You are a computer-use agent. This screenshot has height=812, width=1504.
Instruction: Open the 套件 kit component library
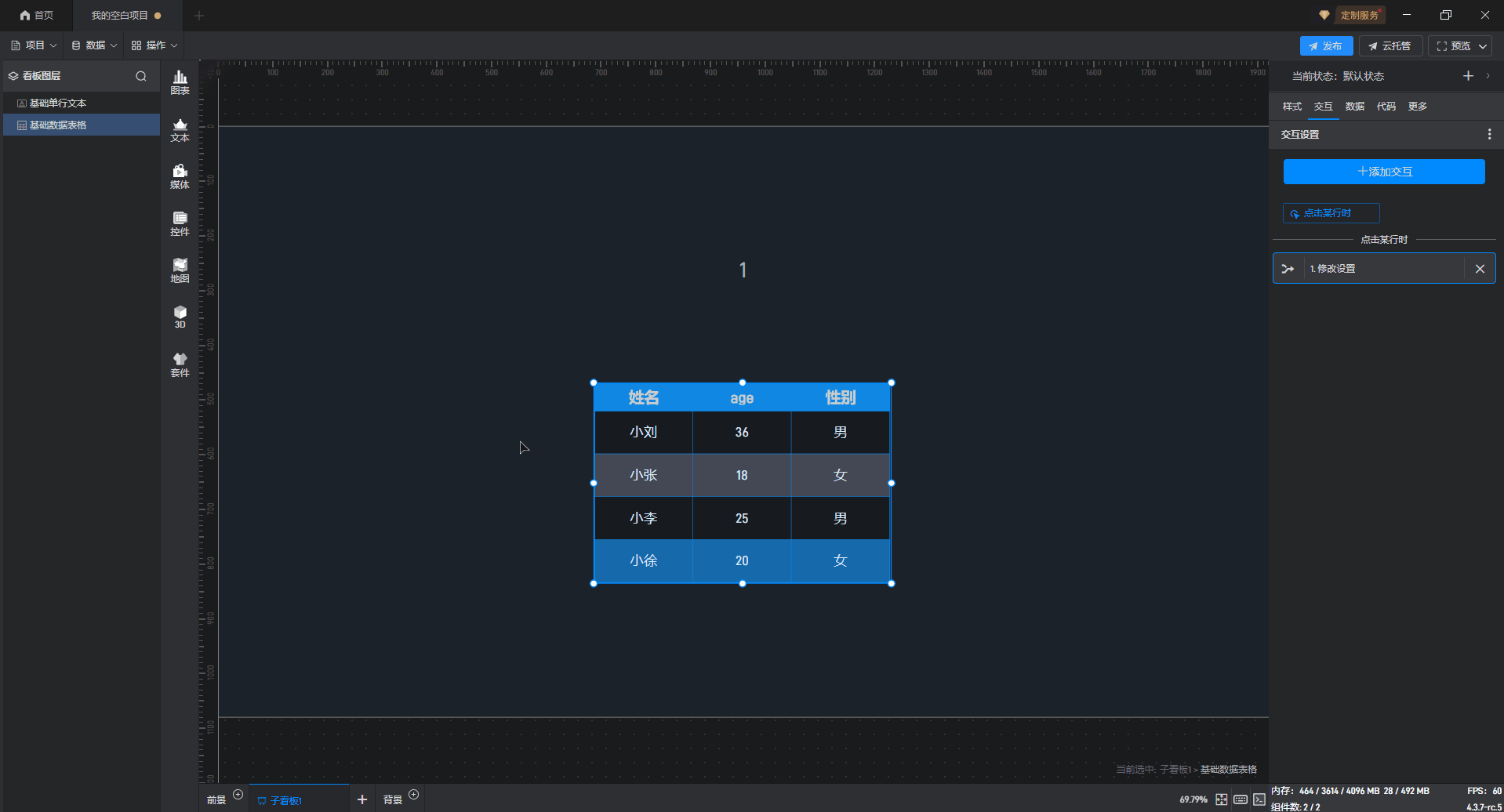pyautogui.click(x=180, y=364)
